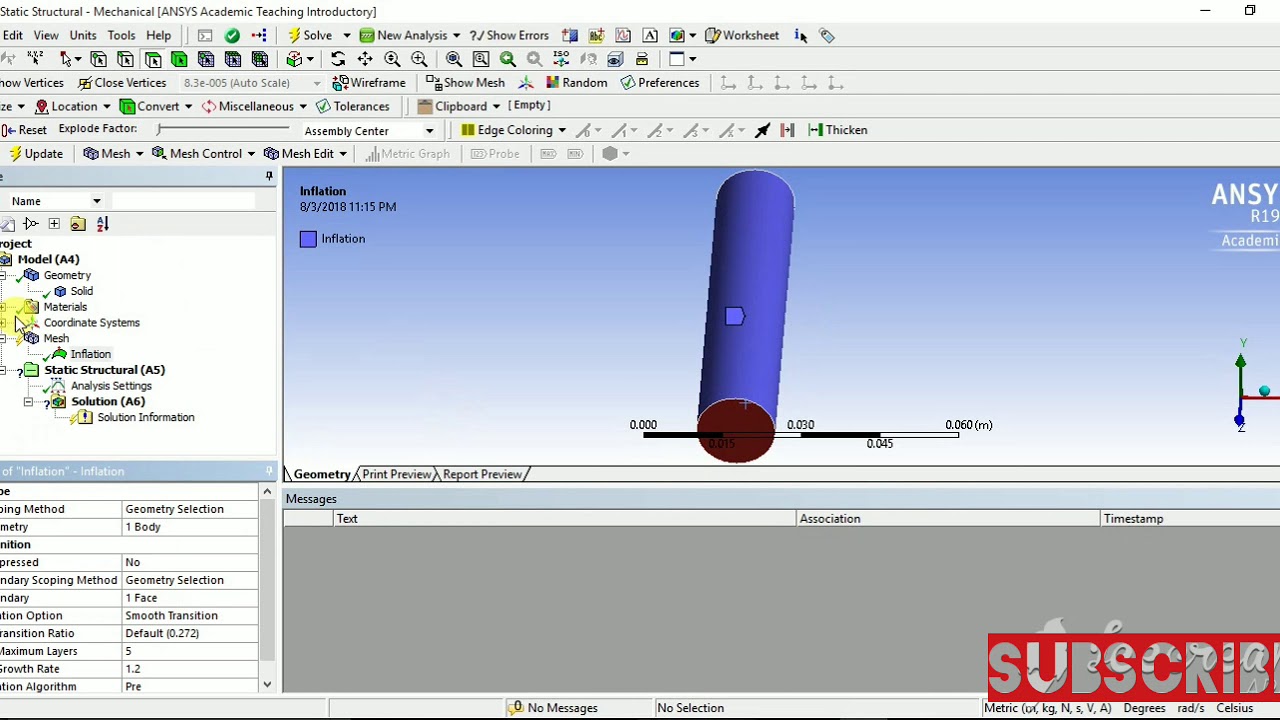1280x720 pixels.
Task: Click the Inflation legend color swatch
Action: 308,239
